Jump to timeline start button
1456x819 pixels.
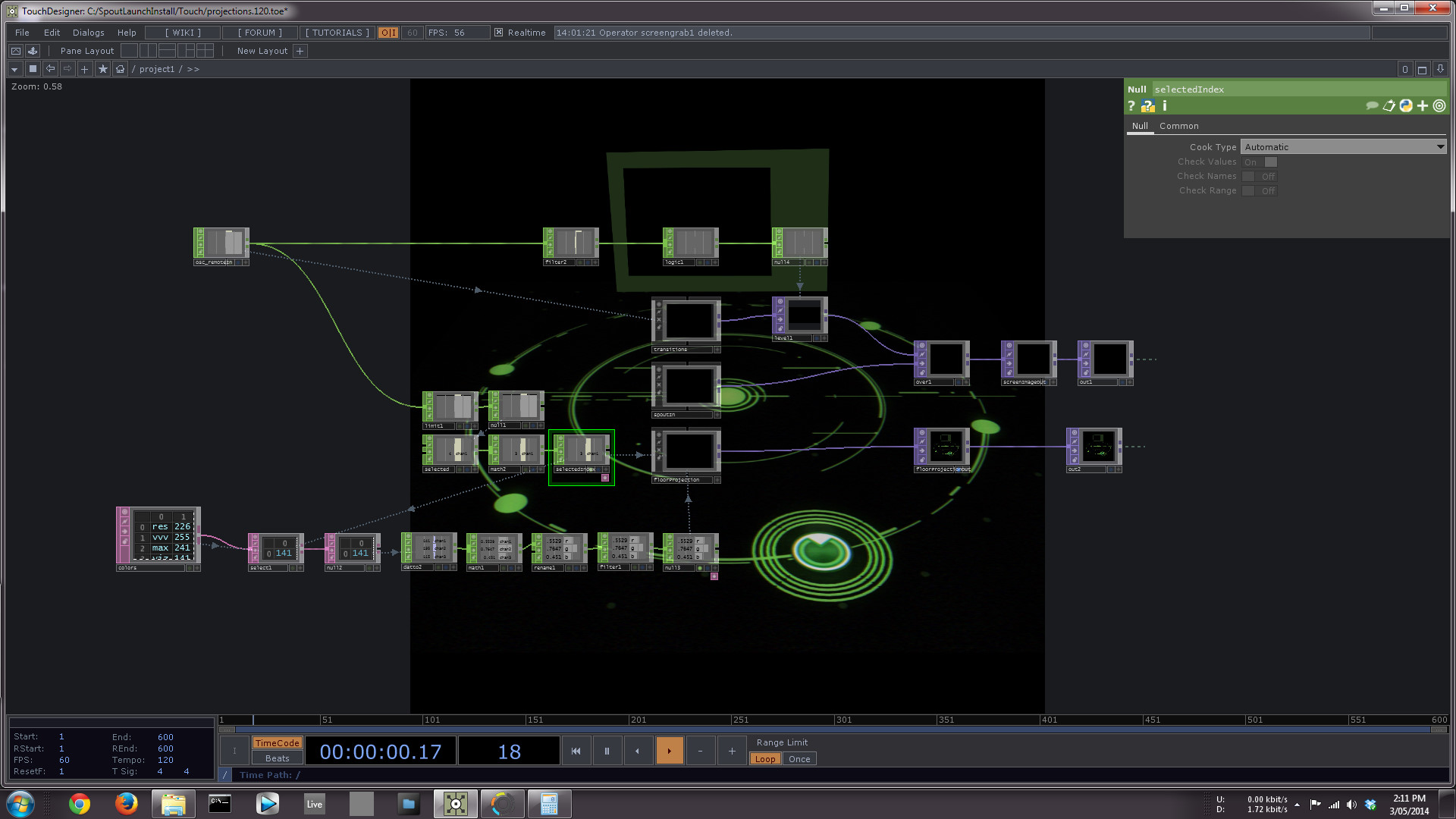pos(576,752)
